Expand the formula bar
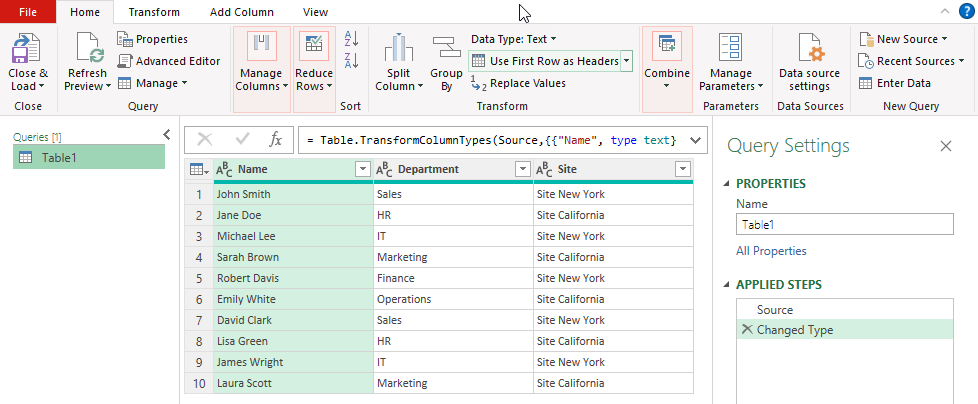This screenshot has width=978, height=404. [x=696, y=140]
